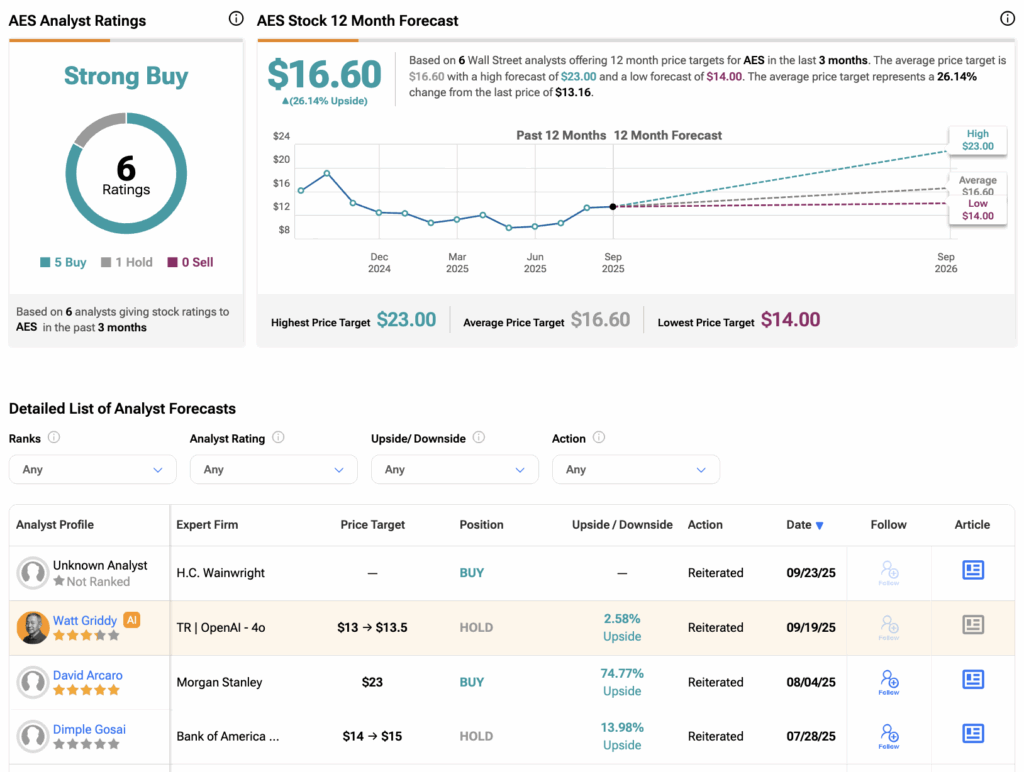Click the teal Buy legend swatch
Screen dimensions: 1024x772
45,263
